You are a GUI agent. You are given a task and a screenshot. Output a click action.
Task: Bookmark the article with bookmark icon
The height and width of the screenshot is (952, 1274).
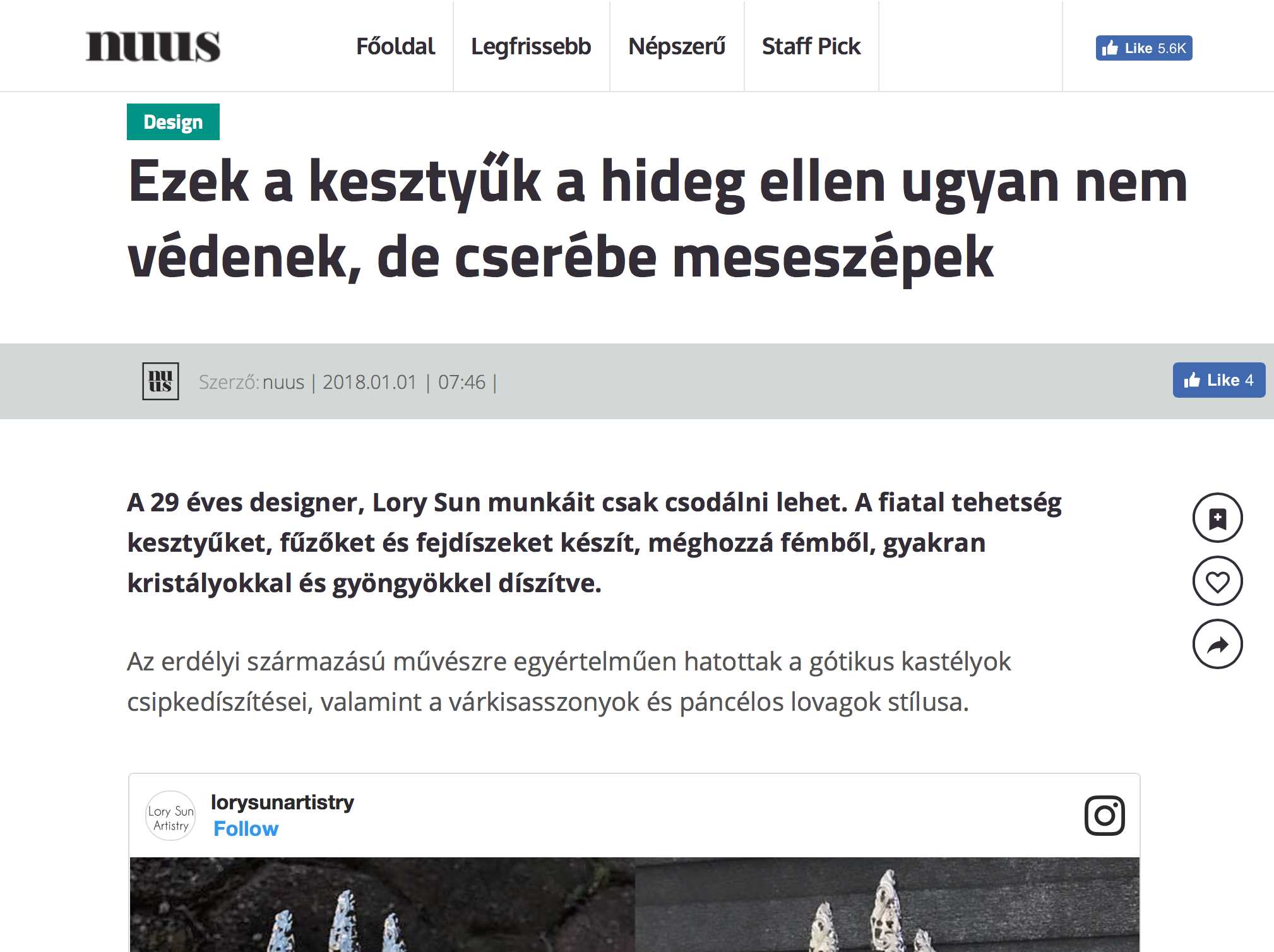pyautogui.click(x=1218, y=518)
